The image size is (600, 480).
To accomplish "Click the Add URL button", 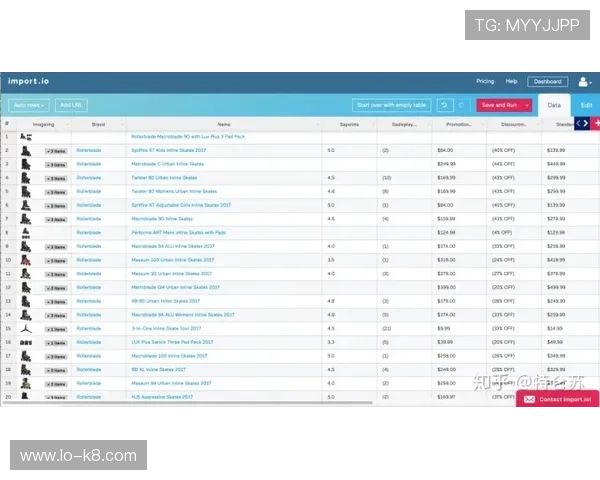I will pyautogui.click(x=71, y=105).
